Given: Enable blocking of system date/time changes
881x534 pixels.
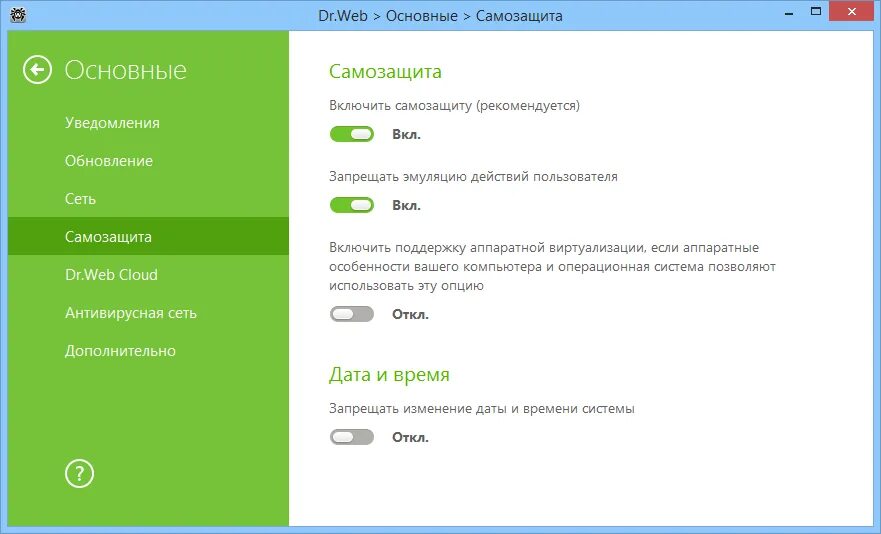Looking at the screenshot, I should pos(352,437).
